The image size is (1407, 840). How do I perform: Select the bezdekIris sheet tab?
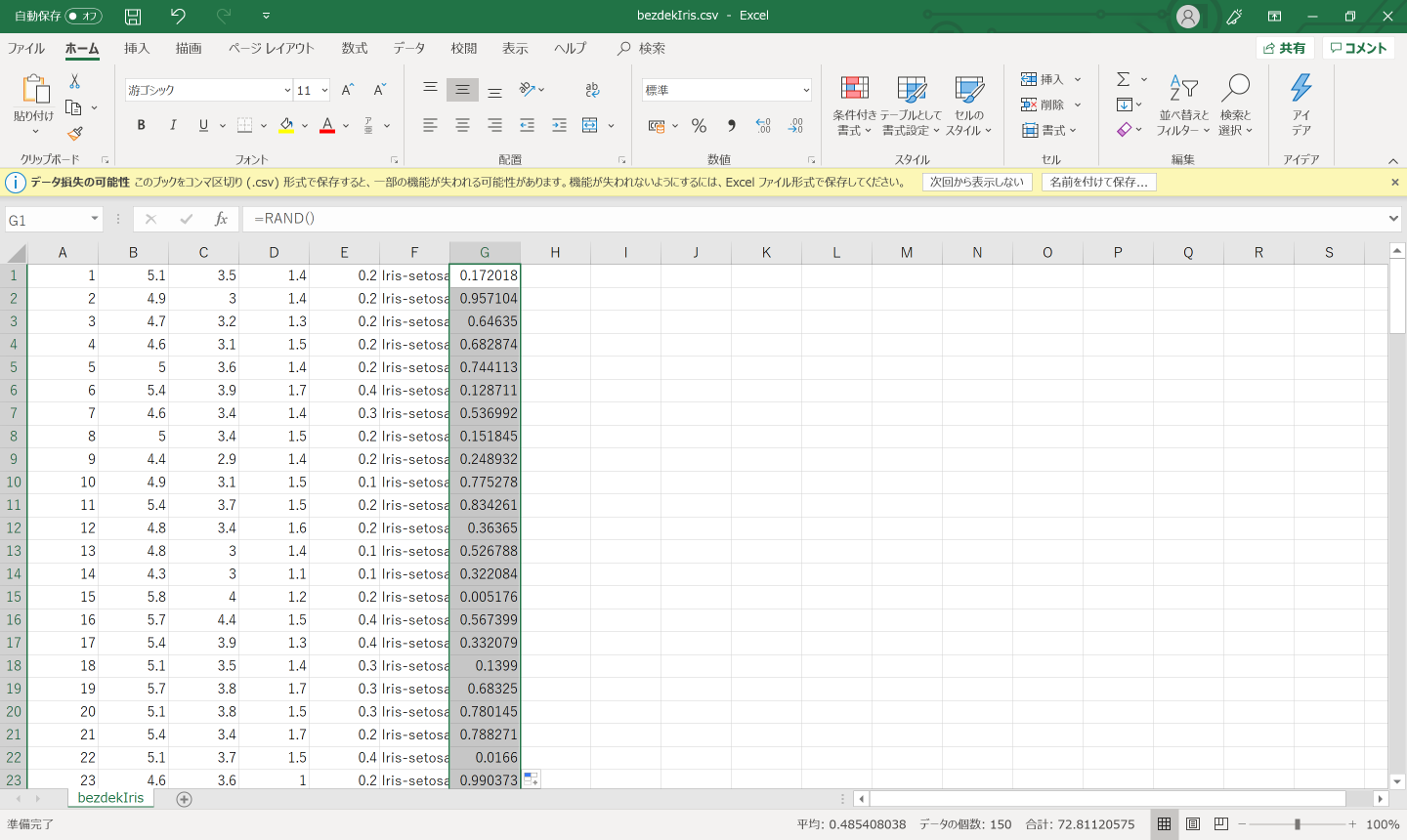[110, 798]
